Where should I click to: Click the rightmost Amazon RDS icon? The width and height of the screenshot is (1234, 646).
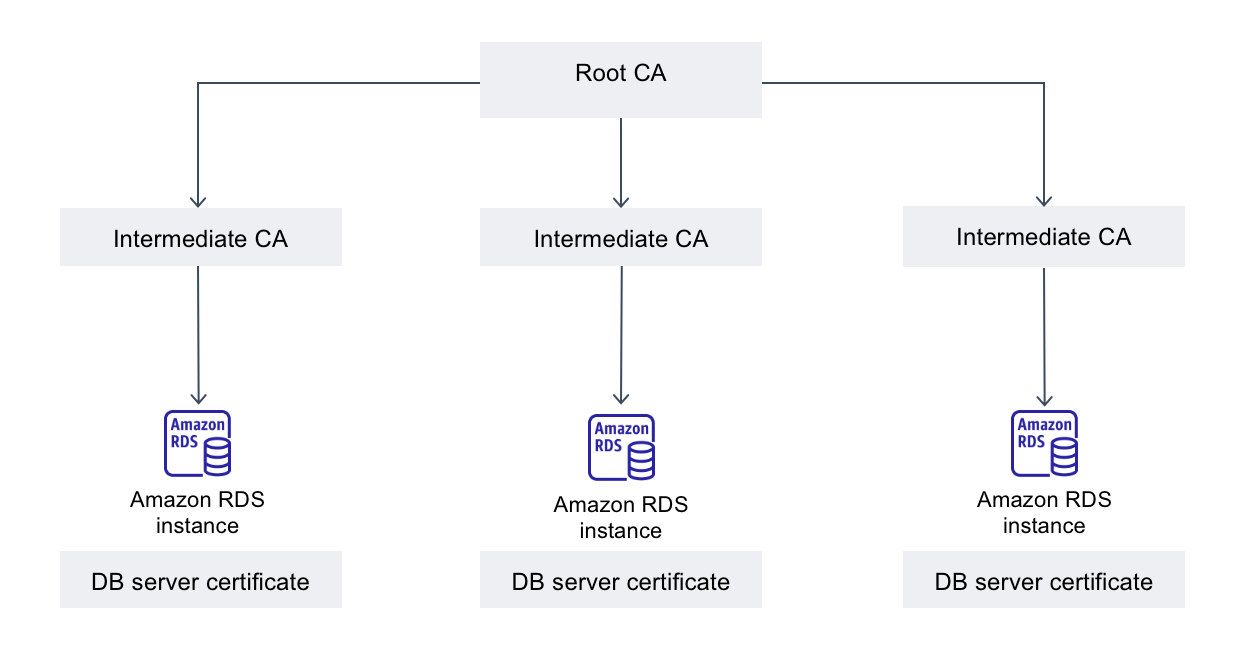click(1045, 442)
